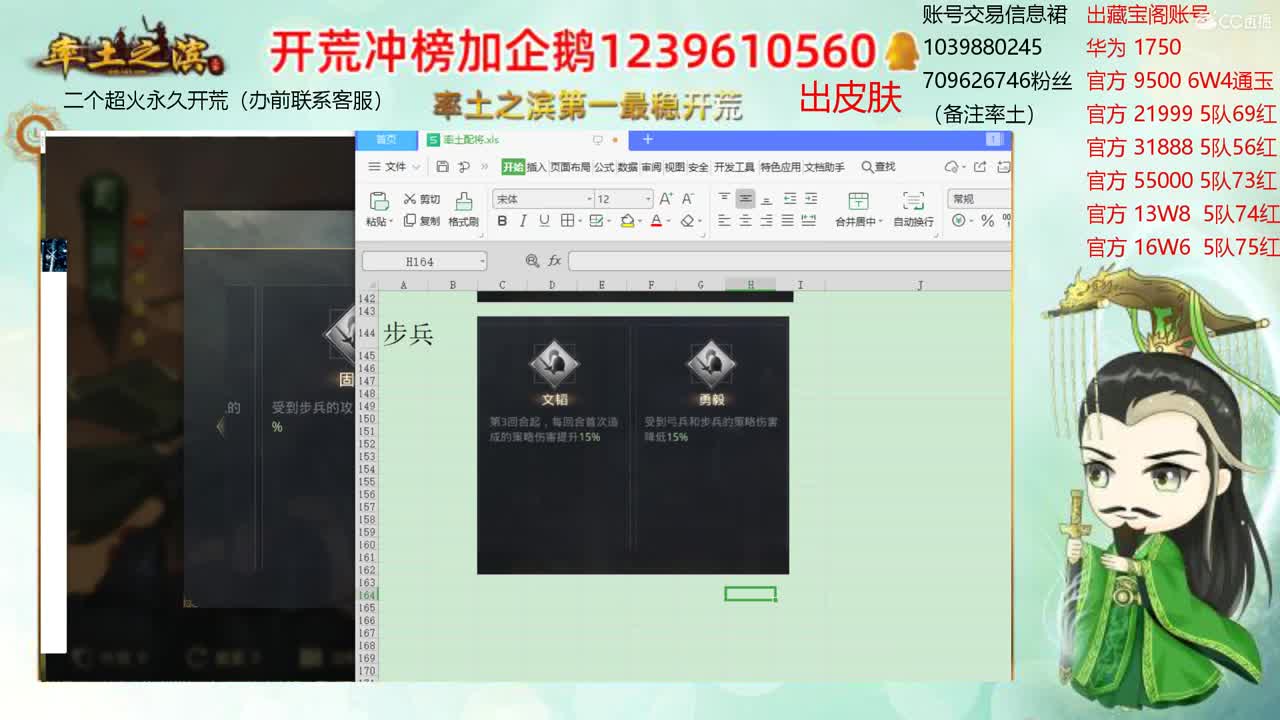Image resolution: width=1280 pixels, height=720 pixels.
Task: Click the distributed alignment icon
Action: pos(809,221)
